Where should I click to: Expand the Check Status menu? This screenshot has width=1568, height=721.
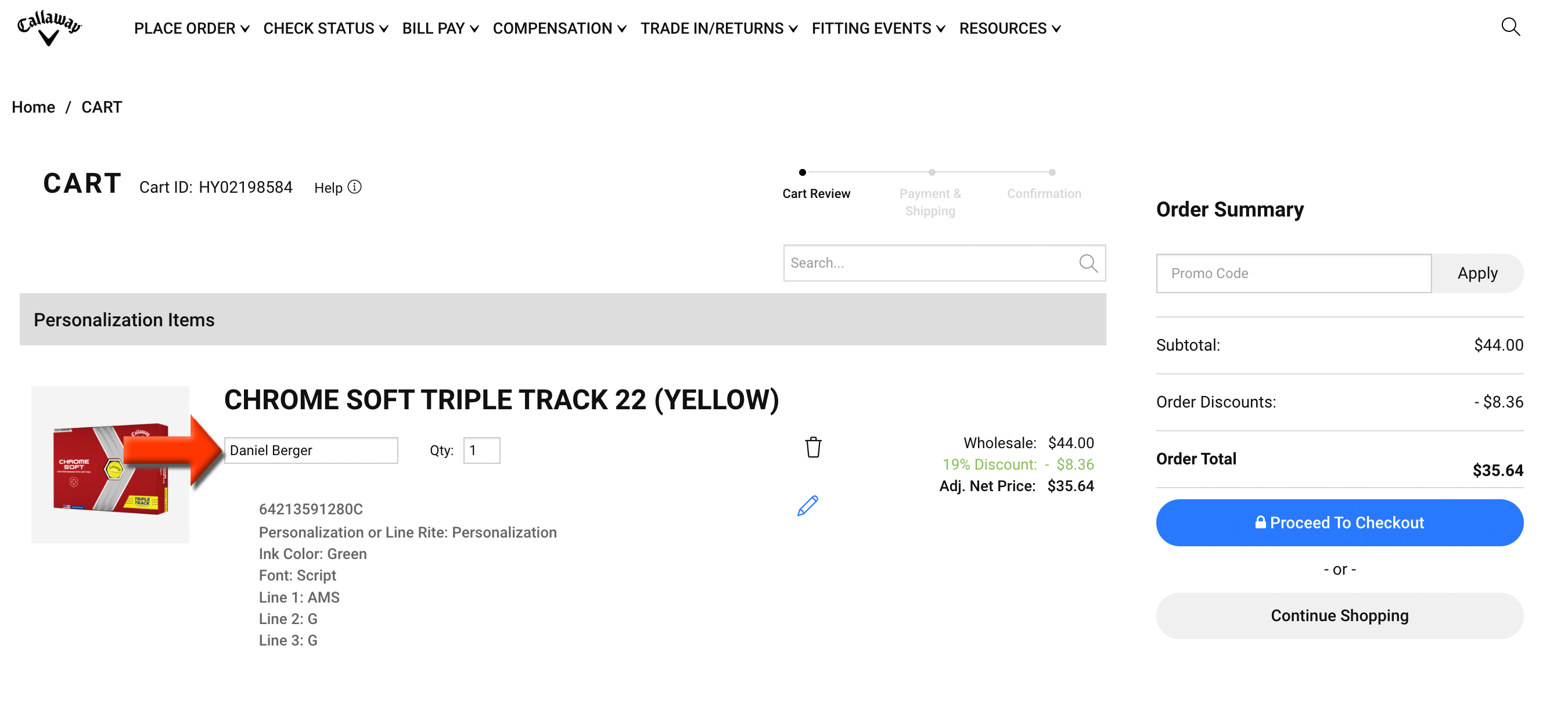325,28
